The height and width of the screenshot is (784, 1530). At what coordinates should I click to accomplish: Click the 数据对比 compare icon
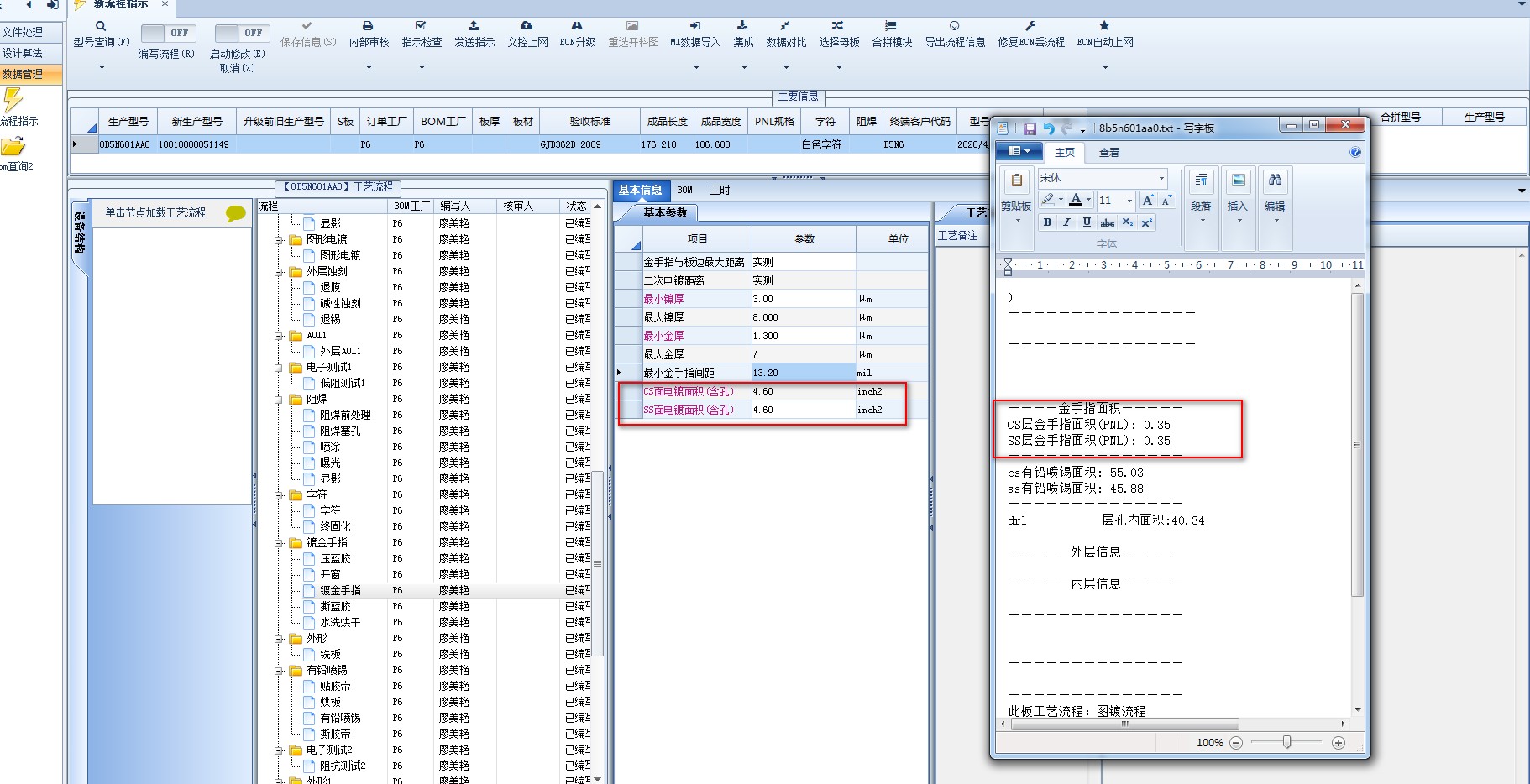point(784,26)
